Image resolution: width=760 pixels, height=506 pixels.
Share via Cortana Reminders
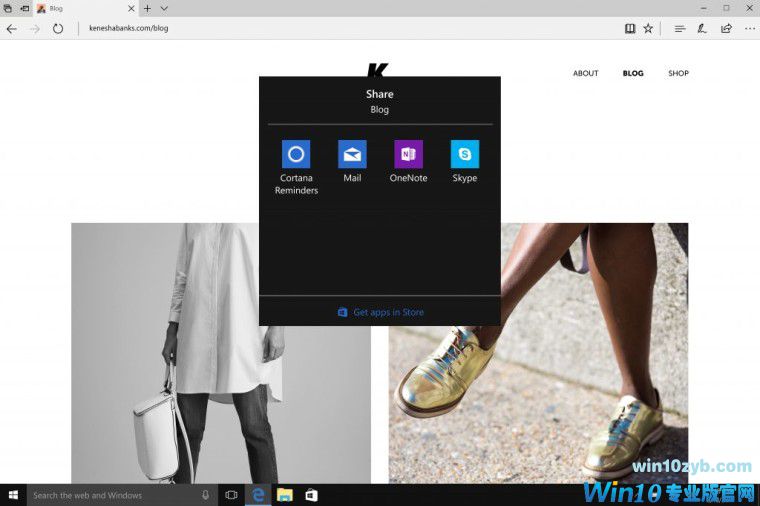tap(295, 155)
